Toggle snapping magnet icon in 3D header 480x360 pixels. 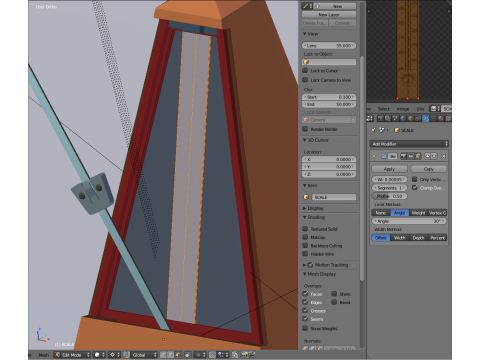212,355
